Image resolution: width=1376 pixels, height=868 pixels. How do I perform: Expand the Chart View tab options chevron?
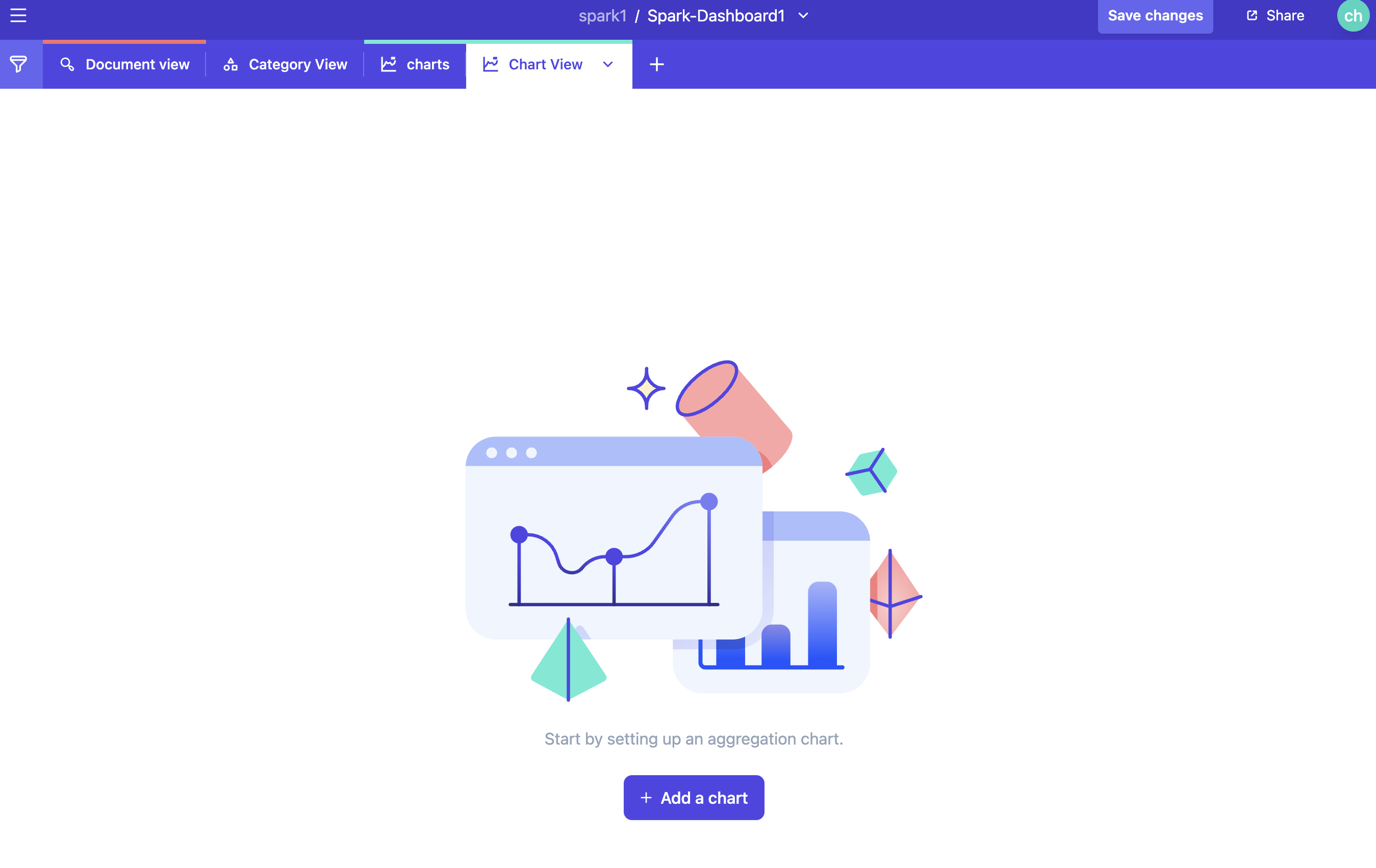click(608, 64)
